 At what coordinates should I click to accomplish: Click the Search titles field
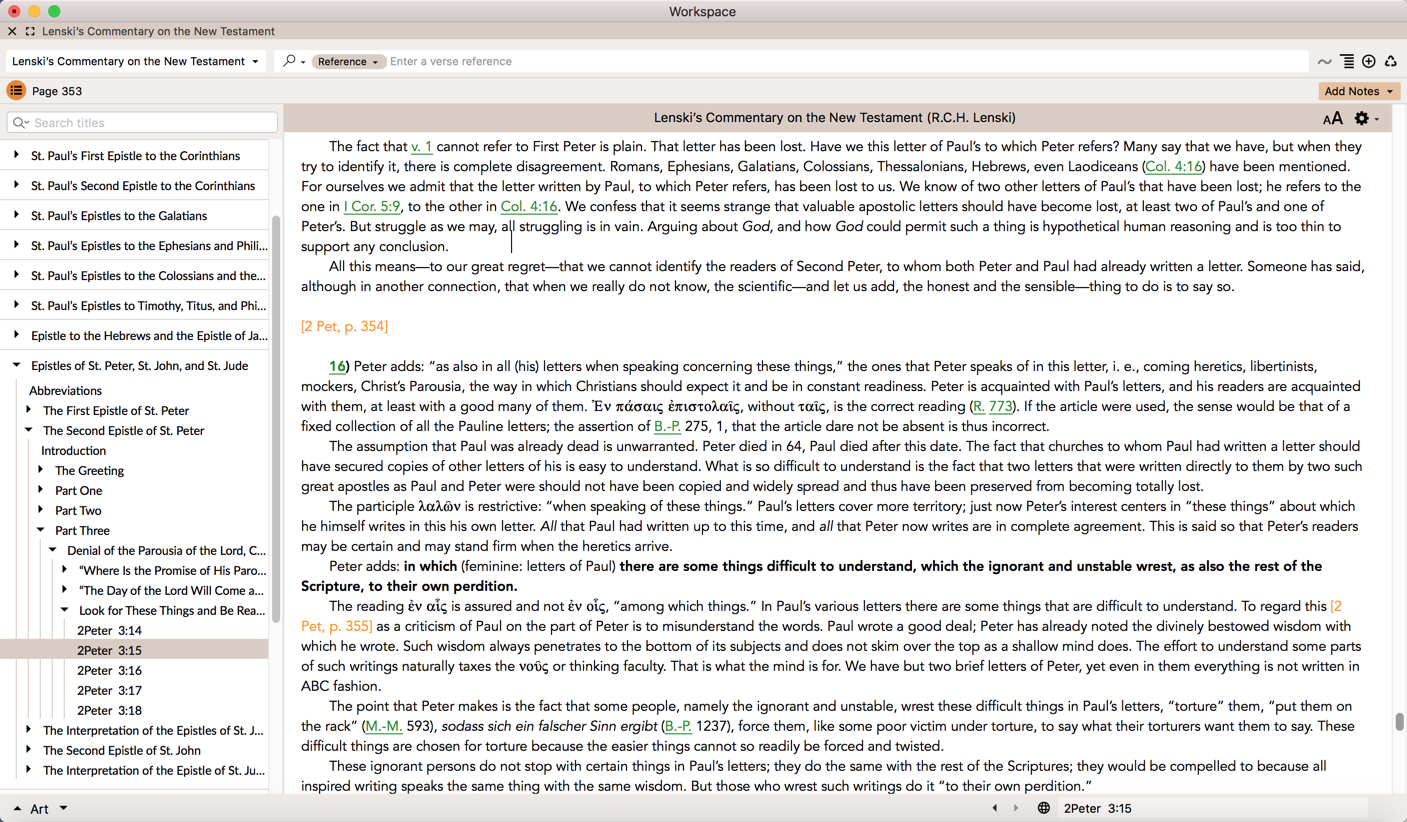142,122
